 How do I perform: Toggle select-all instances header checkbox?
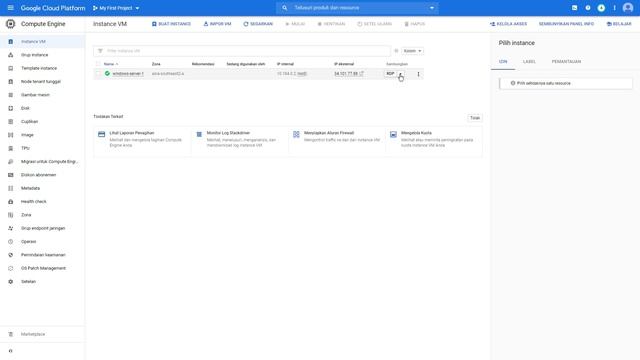[98, 64]
